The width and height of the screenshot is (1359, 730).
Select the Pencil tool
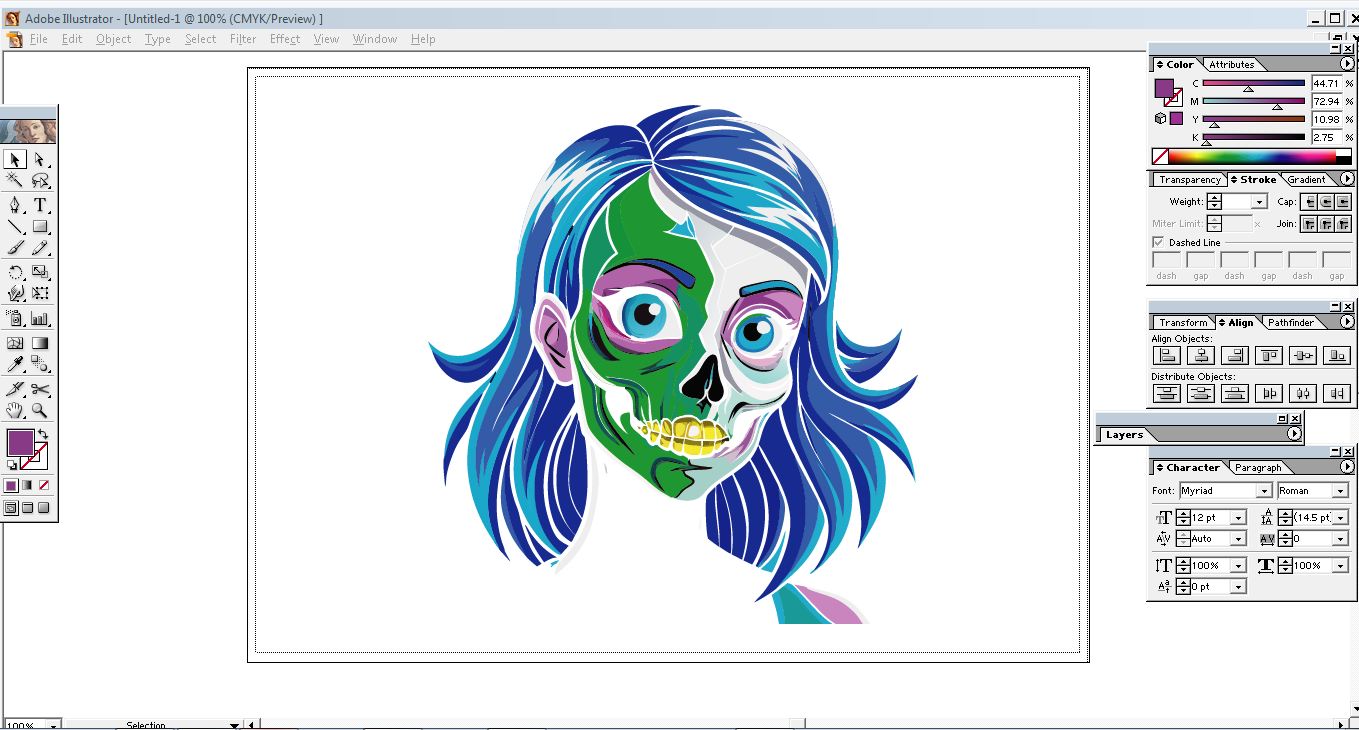pyautogui.click(x=40, y=248)
